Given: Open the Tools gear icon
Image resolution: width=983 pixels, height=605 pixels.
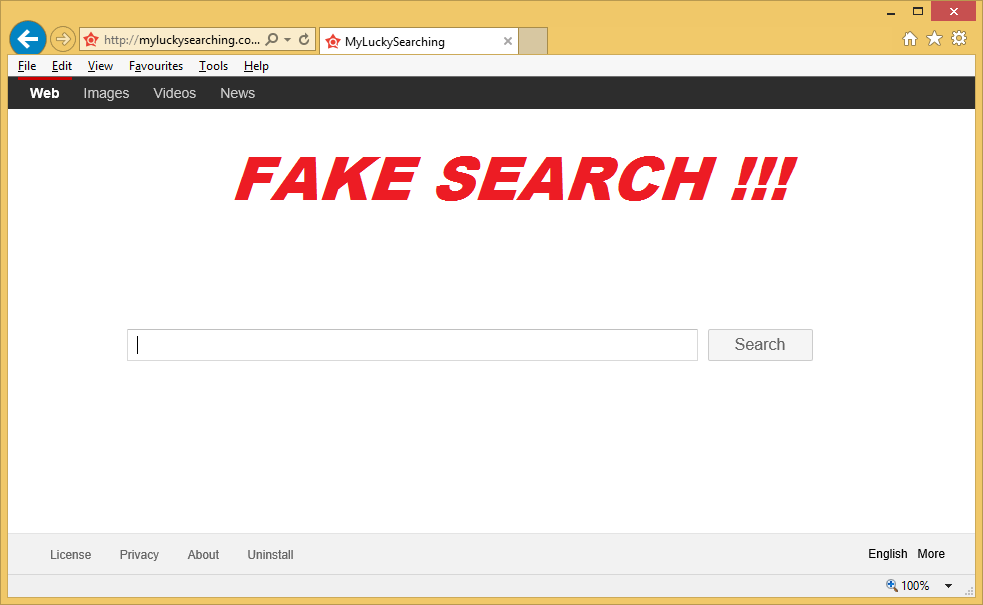Looking at the screenshot, I should (x=959, y=39).
